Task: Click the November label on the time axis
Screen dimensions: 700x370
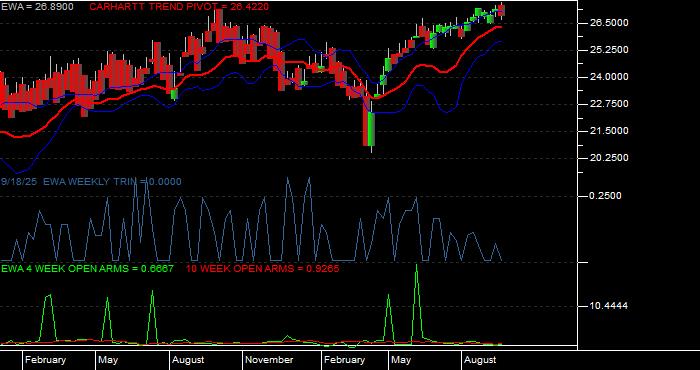Action: [x=269, y=360]
